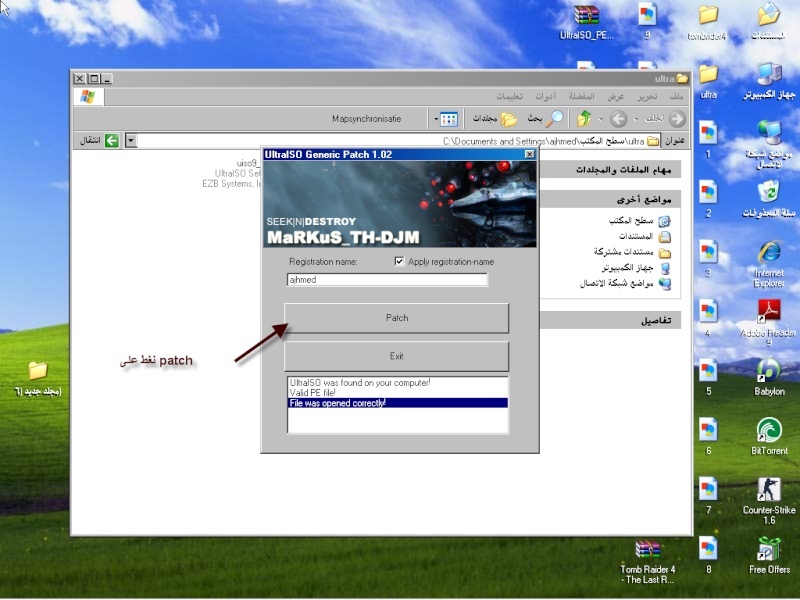Click the Exit button in the patch dialog
The height and width of the screenshot is (600, 800).
point(396,356)
